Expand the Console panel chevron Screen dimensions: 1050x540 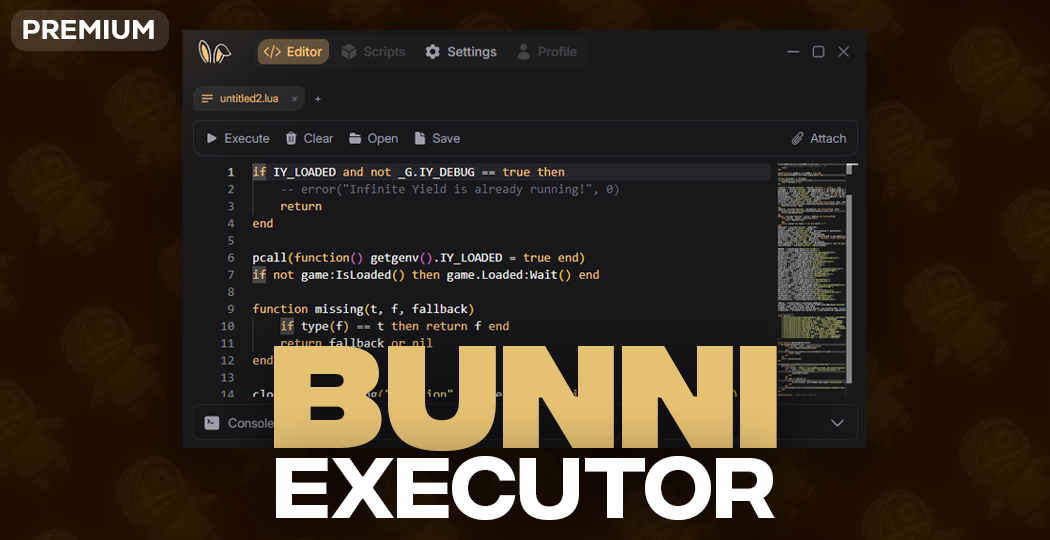click(837, 423)
